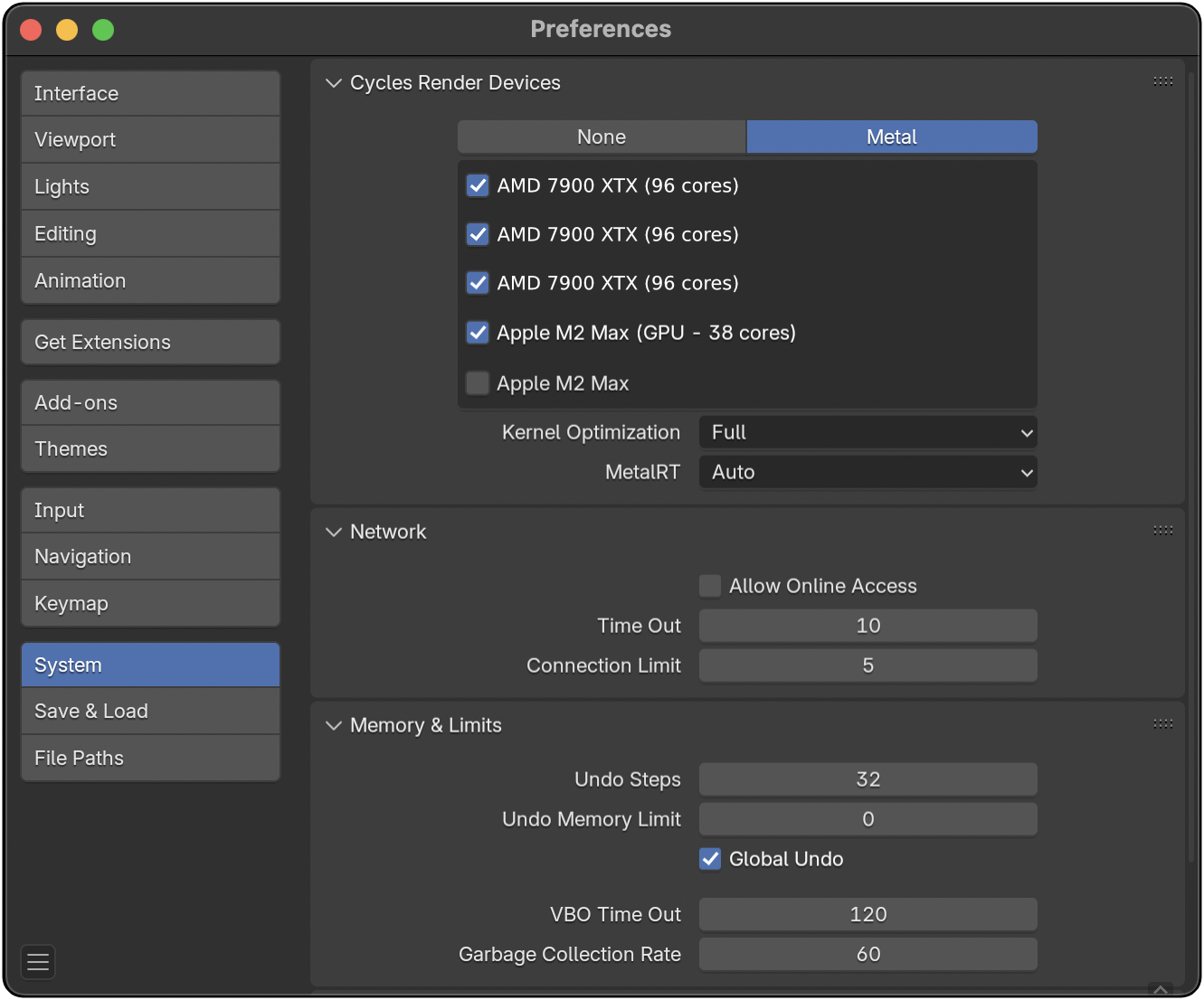The height and width of the screenshot is (1000, 1204).
Task: Collapse the Memory & Limits section
Action: (334, 725)
